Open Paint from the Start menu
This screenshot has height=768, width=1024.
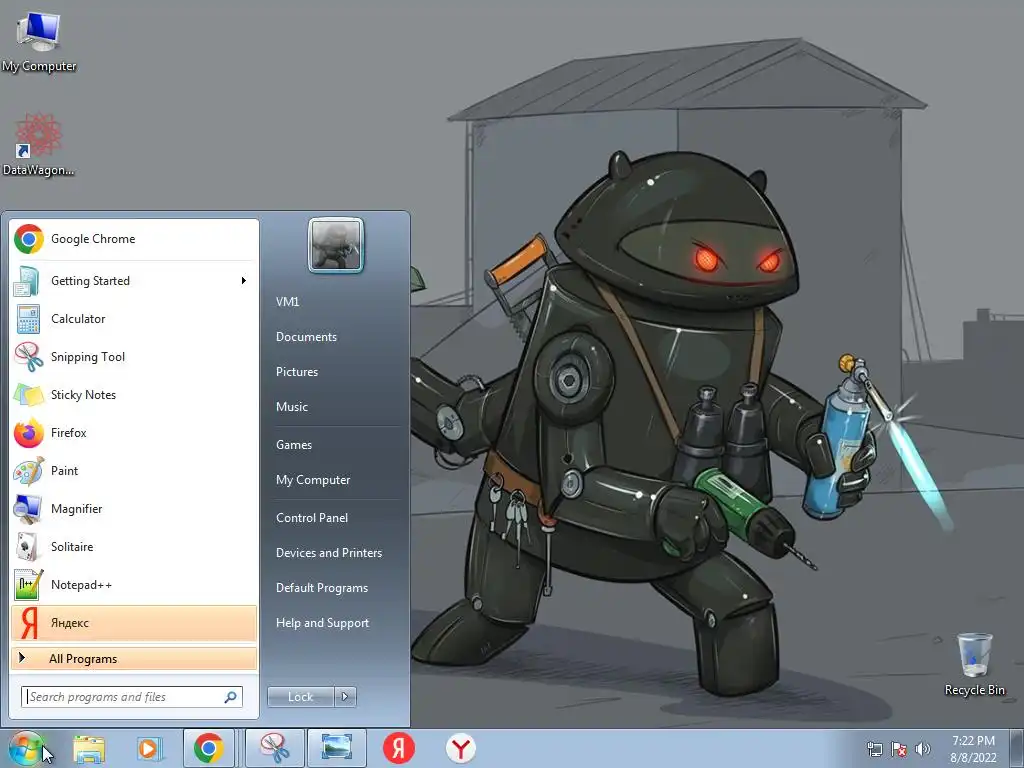coord(134,470)
